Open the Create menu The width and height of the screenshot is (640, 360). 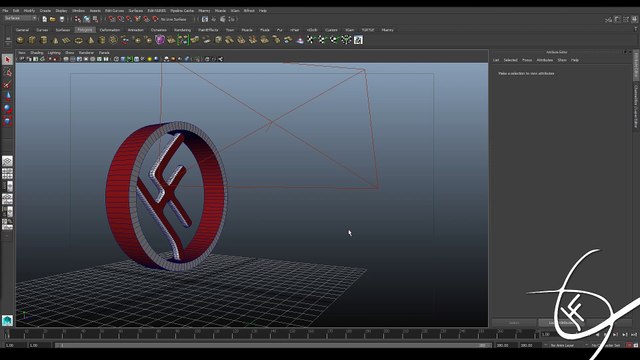[x=45, y=11]
